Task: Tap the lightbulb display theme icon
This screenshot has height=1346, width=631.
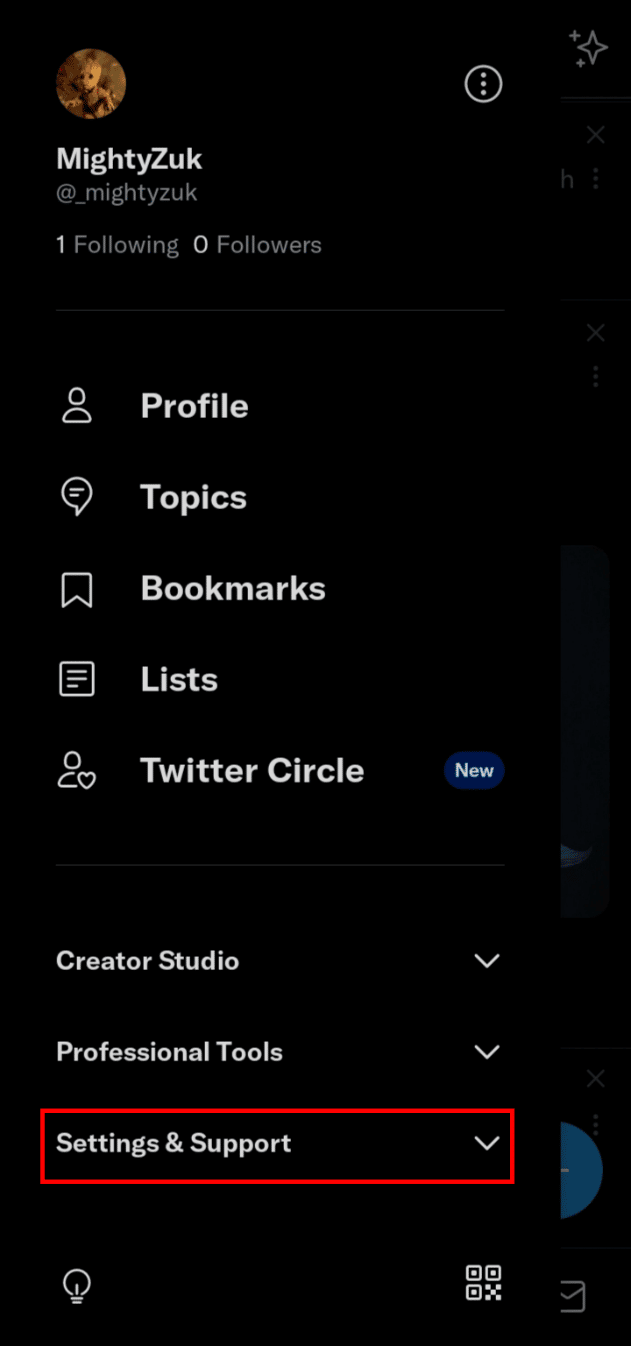Action: pyautogui.click(x=77, y=1285)
